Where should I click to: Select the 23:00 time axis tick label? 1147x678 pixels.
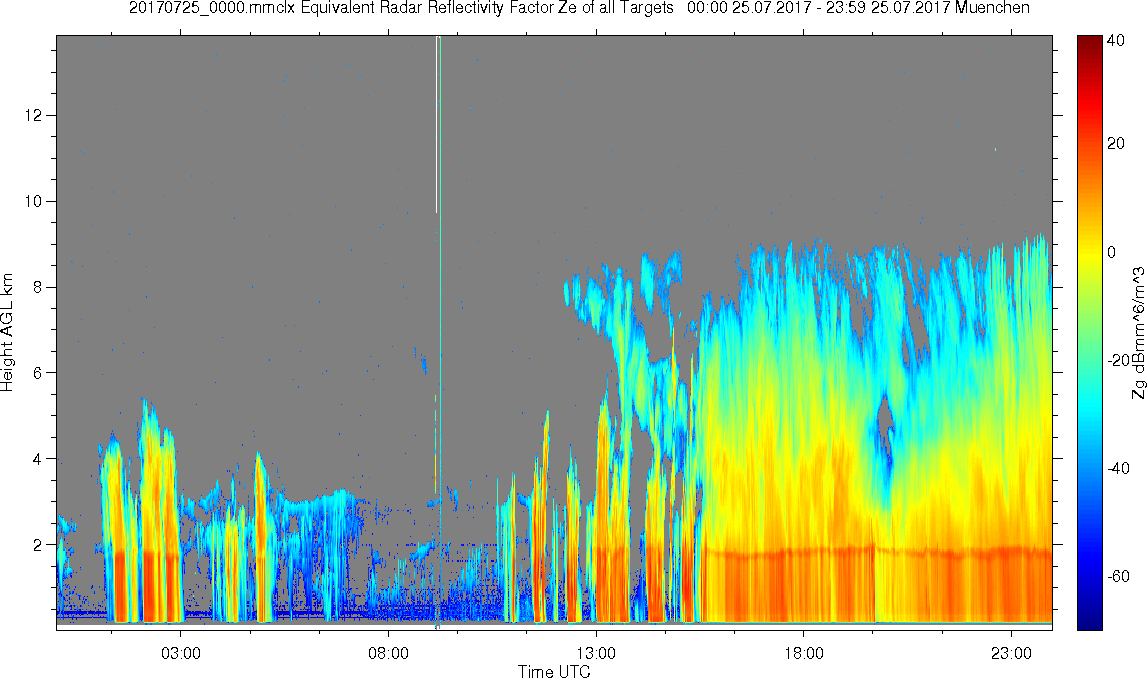tap(1011, 653)
